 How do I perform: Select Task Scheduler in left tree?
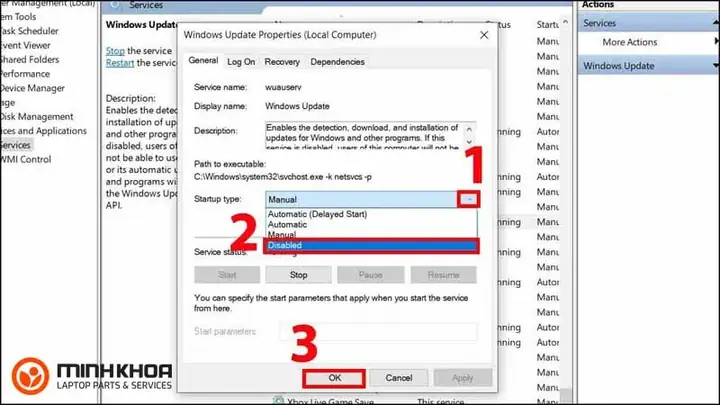[x=29, y=31]
